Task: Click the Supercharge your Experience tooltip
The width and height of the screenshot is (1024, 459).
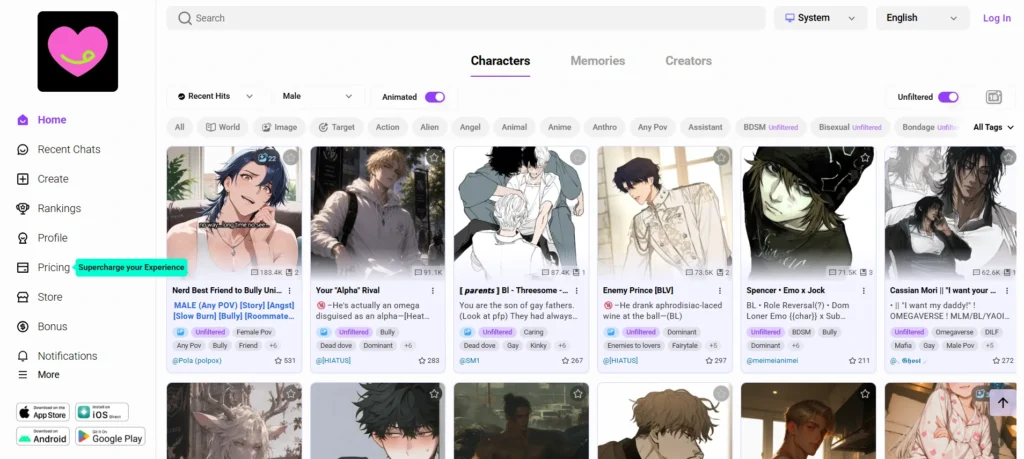Action: pyautogui.click(x=131, y=268)
